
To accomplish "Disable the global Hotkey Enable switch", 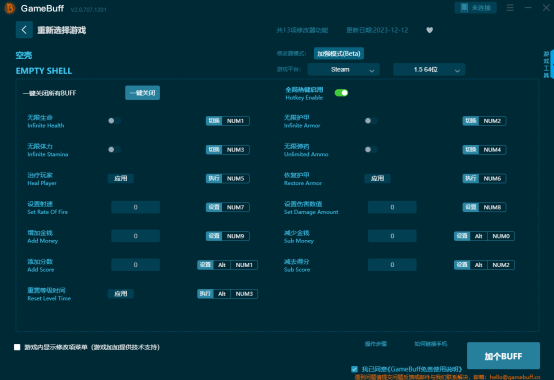I will point(341,93).
